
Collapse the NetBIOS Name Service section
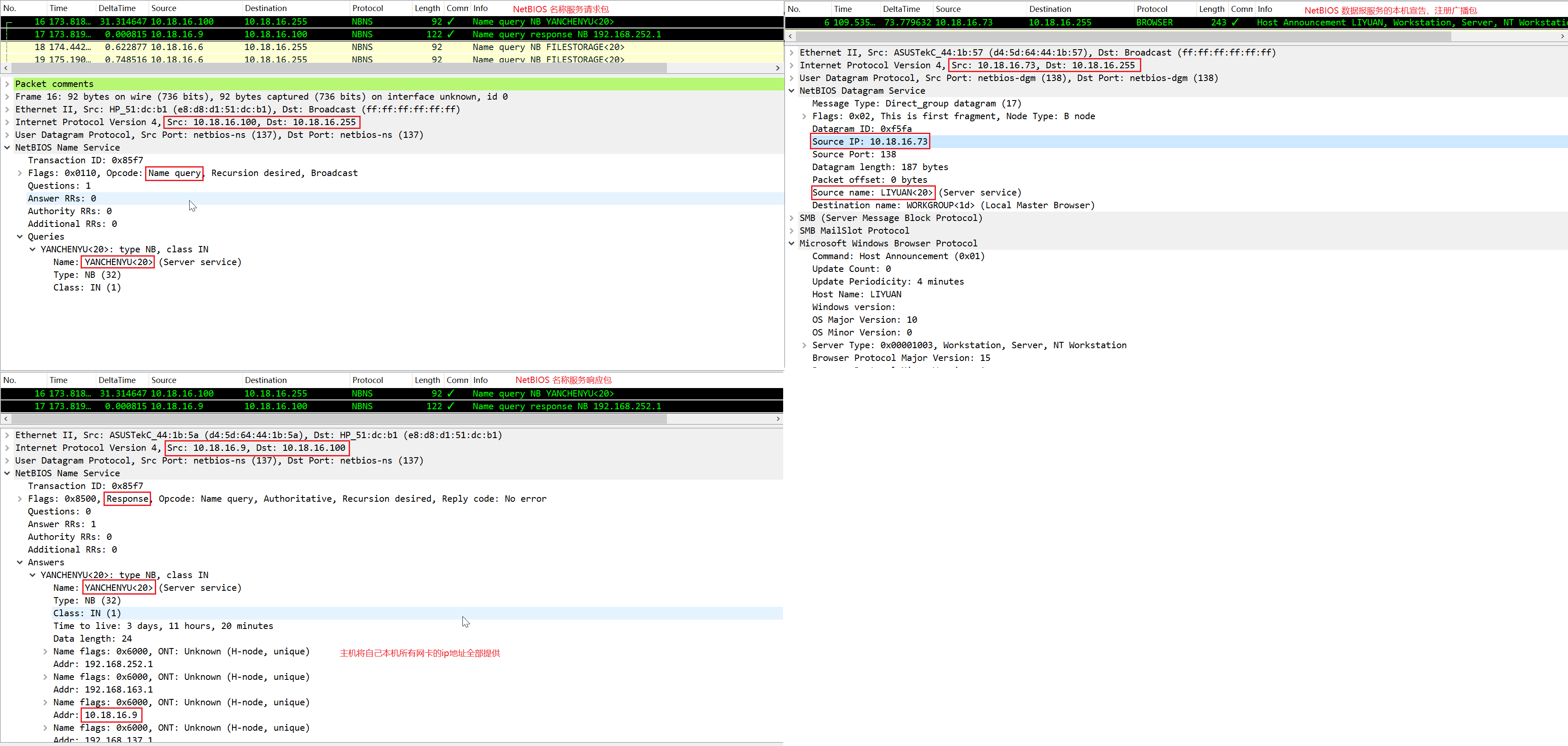click(x=7, y=148)
